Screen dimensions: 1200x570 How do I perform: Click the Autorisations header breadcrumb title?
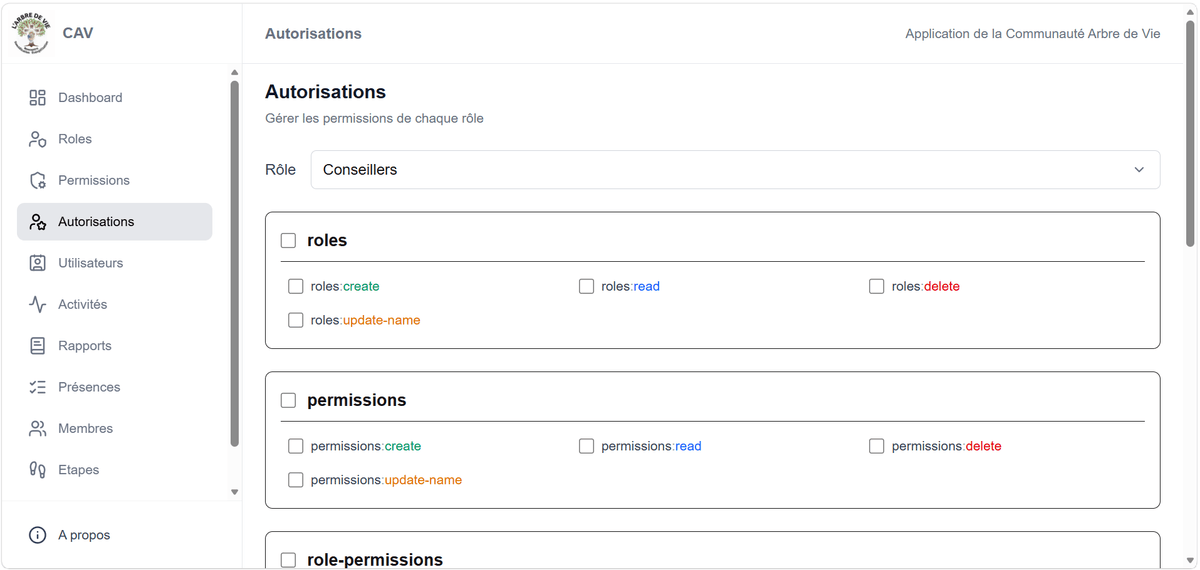(313, 33)
